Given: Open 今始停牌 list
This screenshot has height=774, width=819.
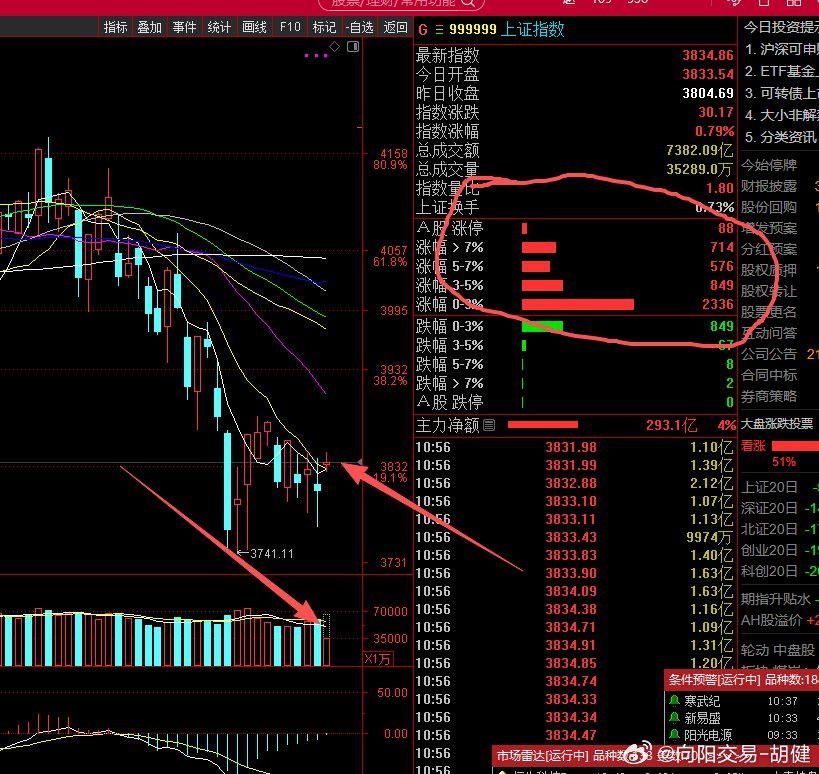Looking at the screenshot, I should pos(769,166).
